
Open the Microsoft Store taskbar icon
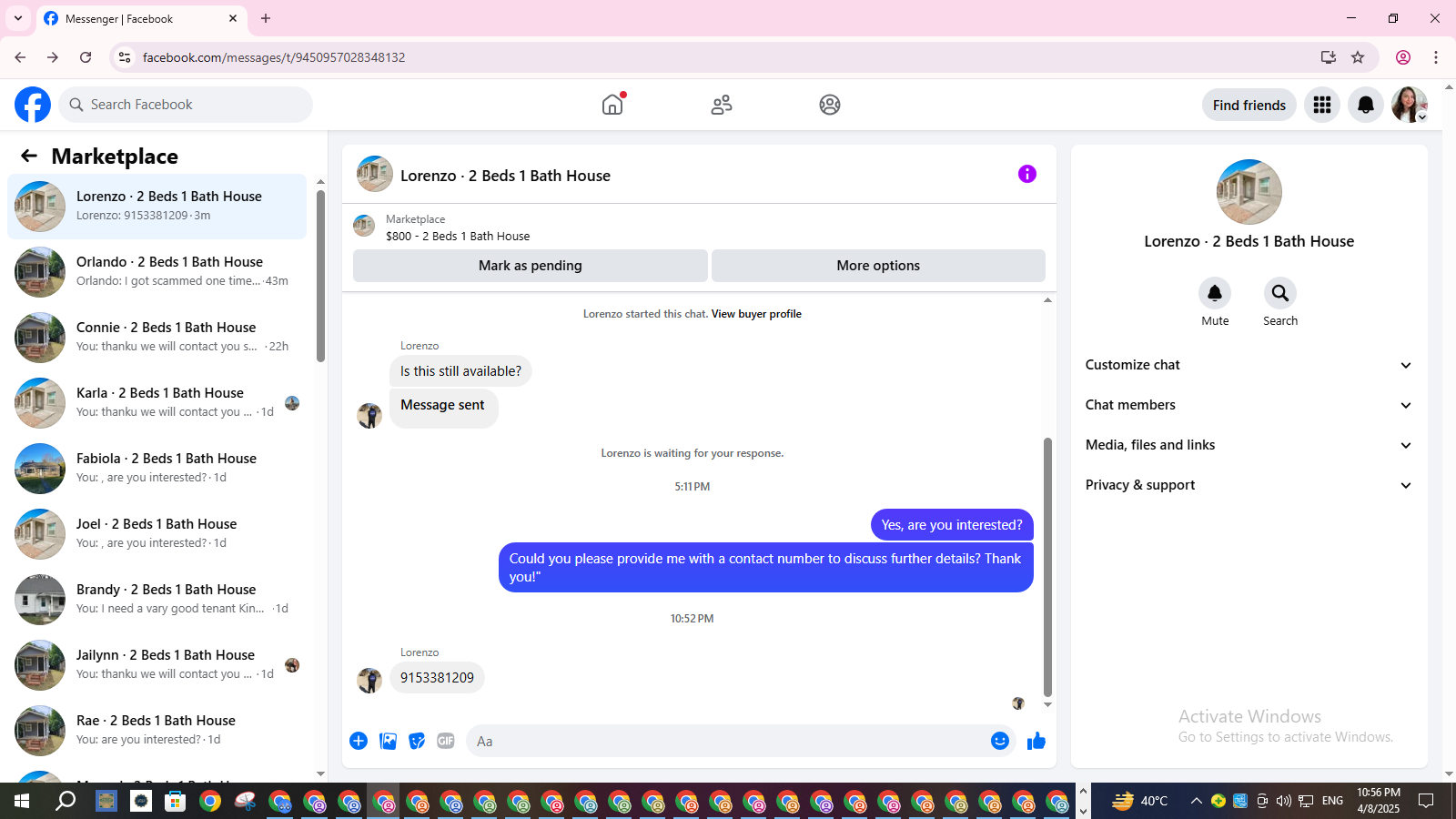[x=175, y=801]
